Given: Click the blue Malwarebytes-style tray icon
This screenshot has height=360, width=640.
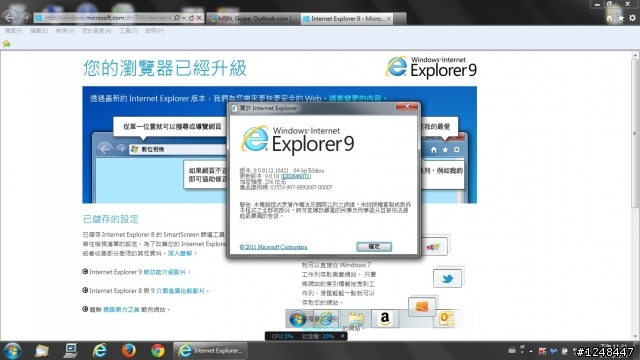Looking at the screenshot, I should pos(553,351).
